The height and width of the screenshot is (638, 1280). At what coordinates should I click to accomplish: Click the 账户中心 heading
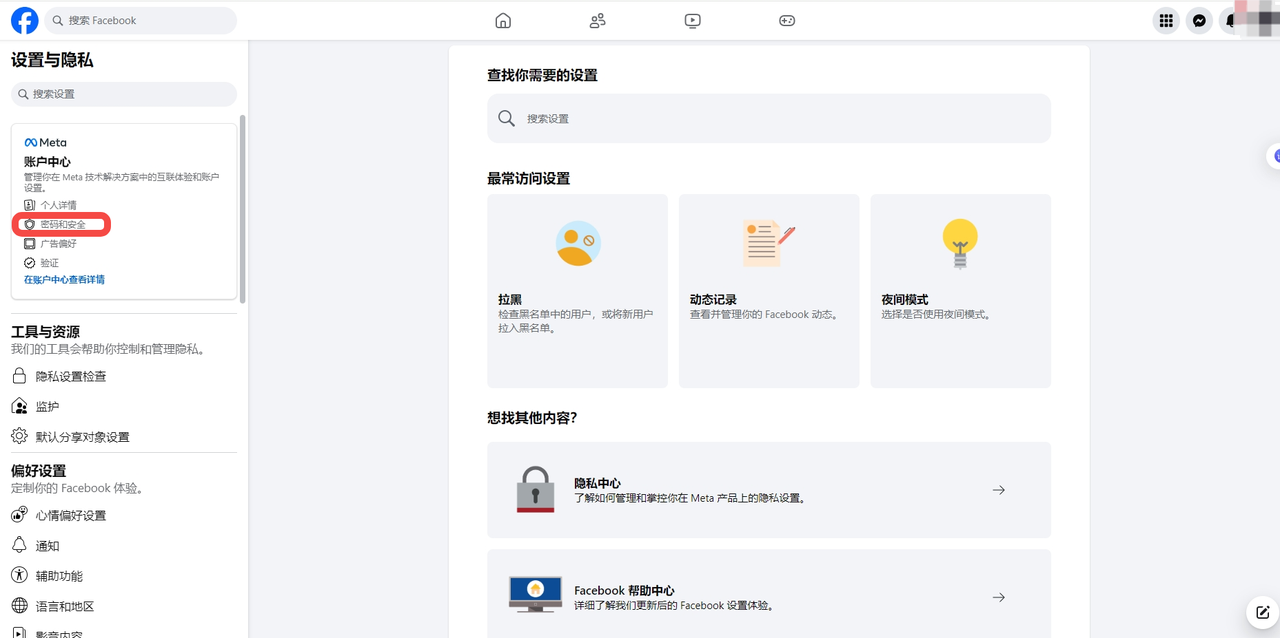(47, 161)
